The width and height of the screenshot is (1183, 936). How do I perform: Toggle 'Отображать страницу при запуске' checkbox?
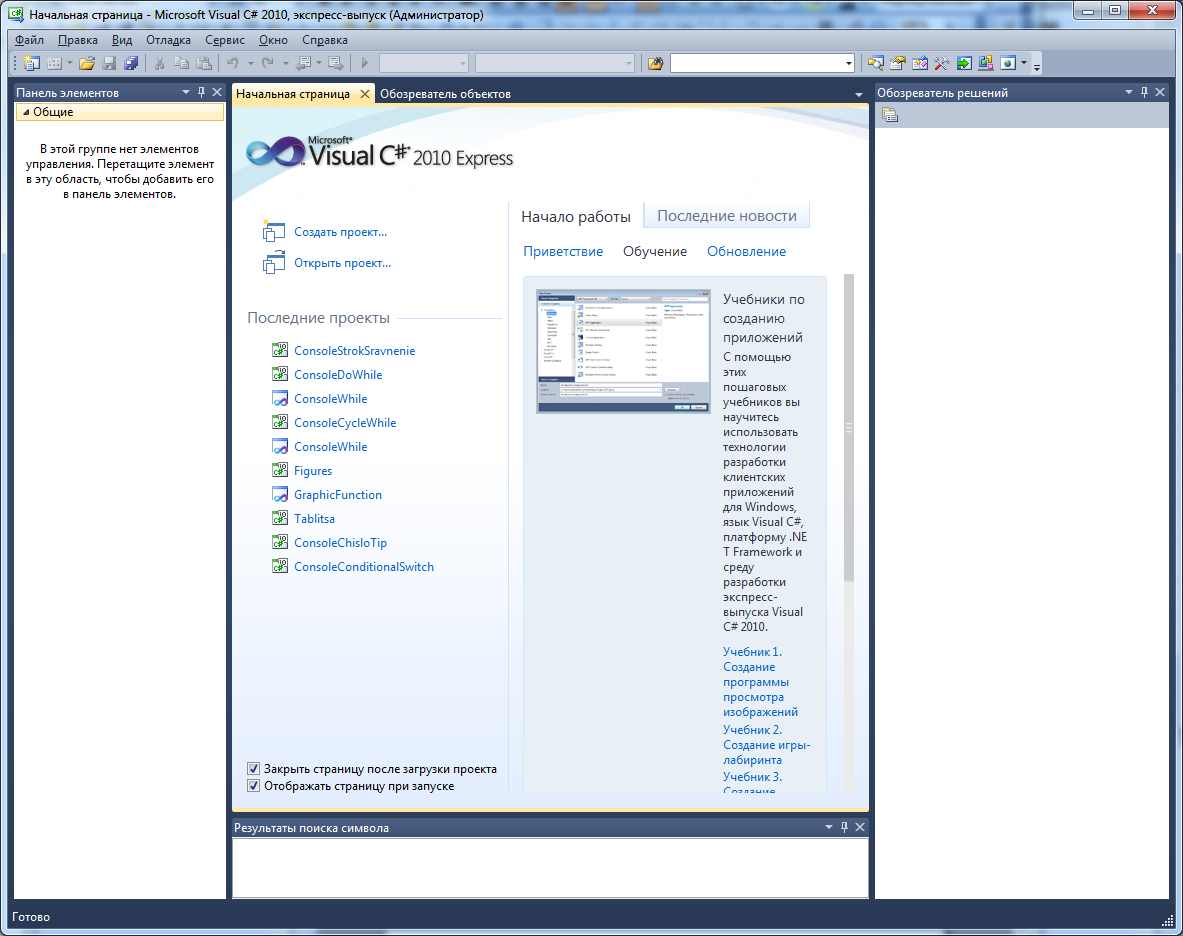pyautogui.click(x=254, y=786)
